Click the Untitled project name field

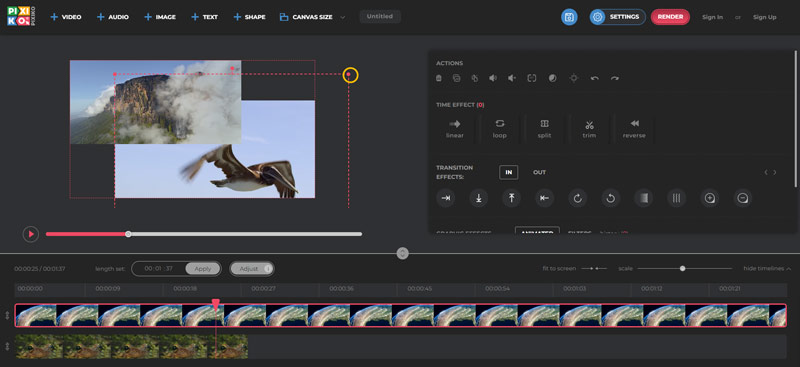pos(380,16)
